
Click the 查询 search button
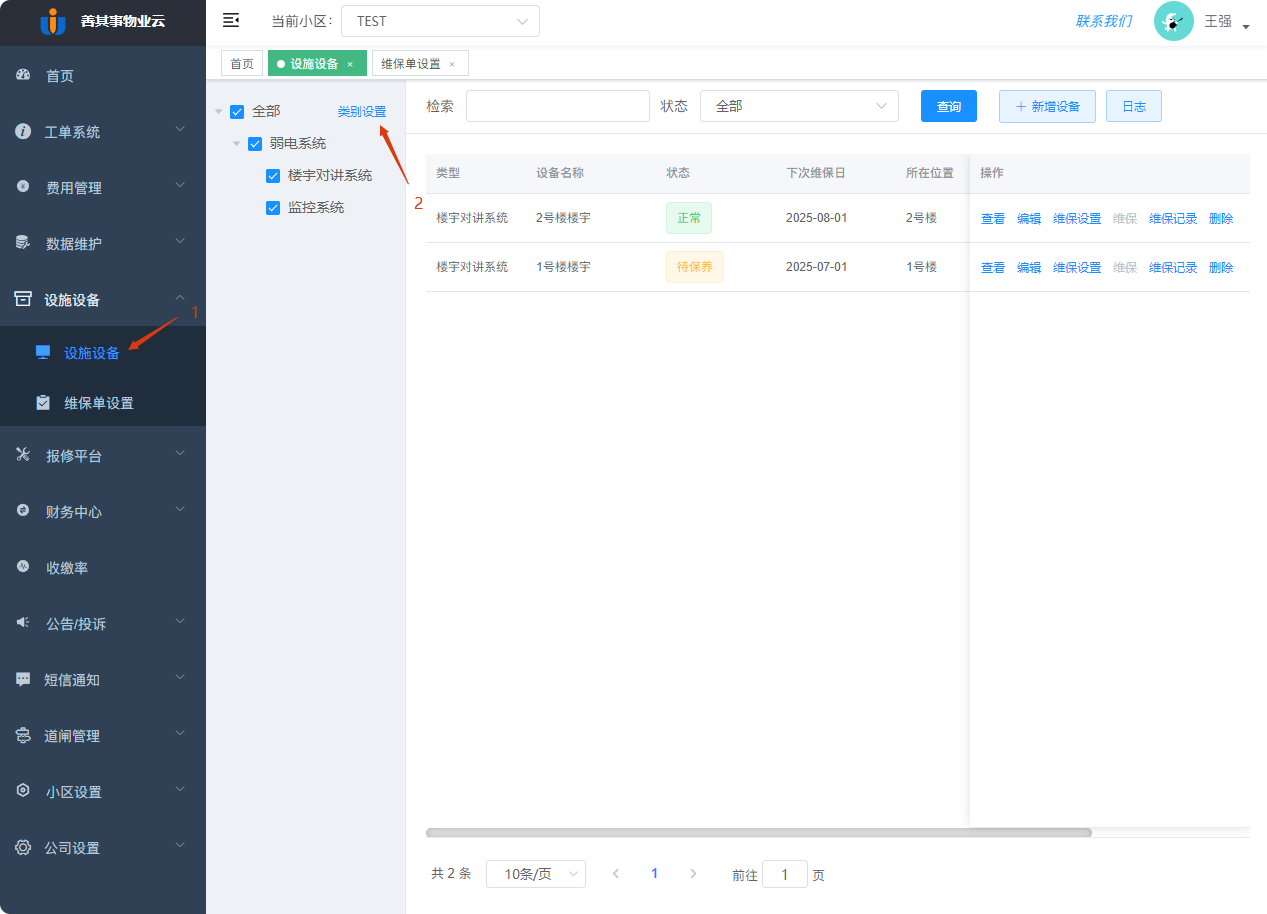(947, 105)
